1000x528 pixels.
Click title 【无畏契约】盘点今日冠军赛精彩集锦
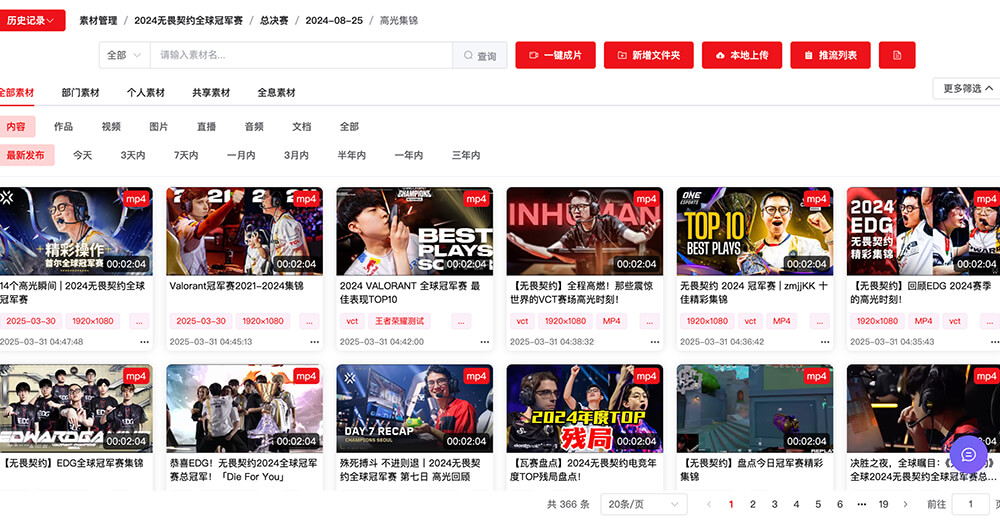[x=751, y=470]
